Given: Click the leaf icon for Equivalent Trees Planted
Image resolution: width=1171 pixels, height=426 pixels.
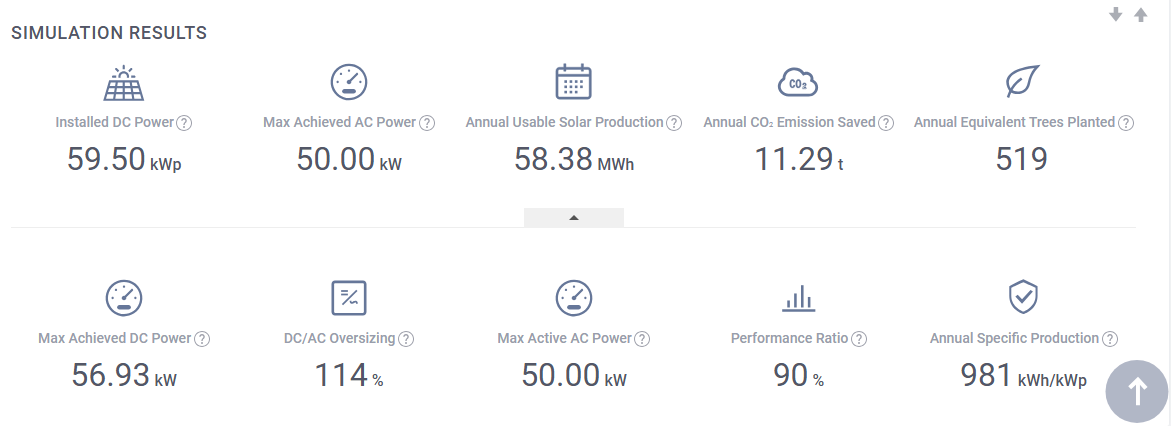Looking at the screenshot, I should pos(1023,81).
